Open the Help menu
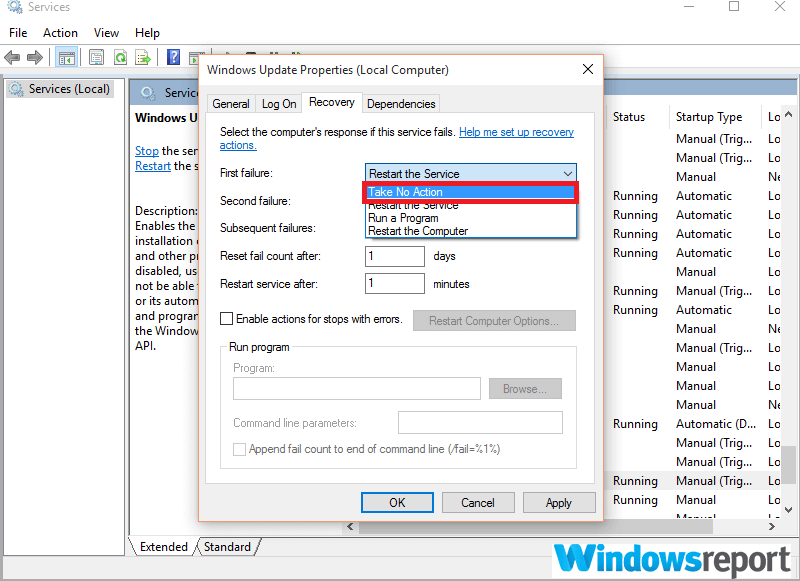 147,33
